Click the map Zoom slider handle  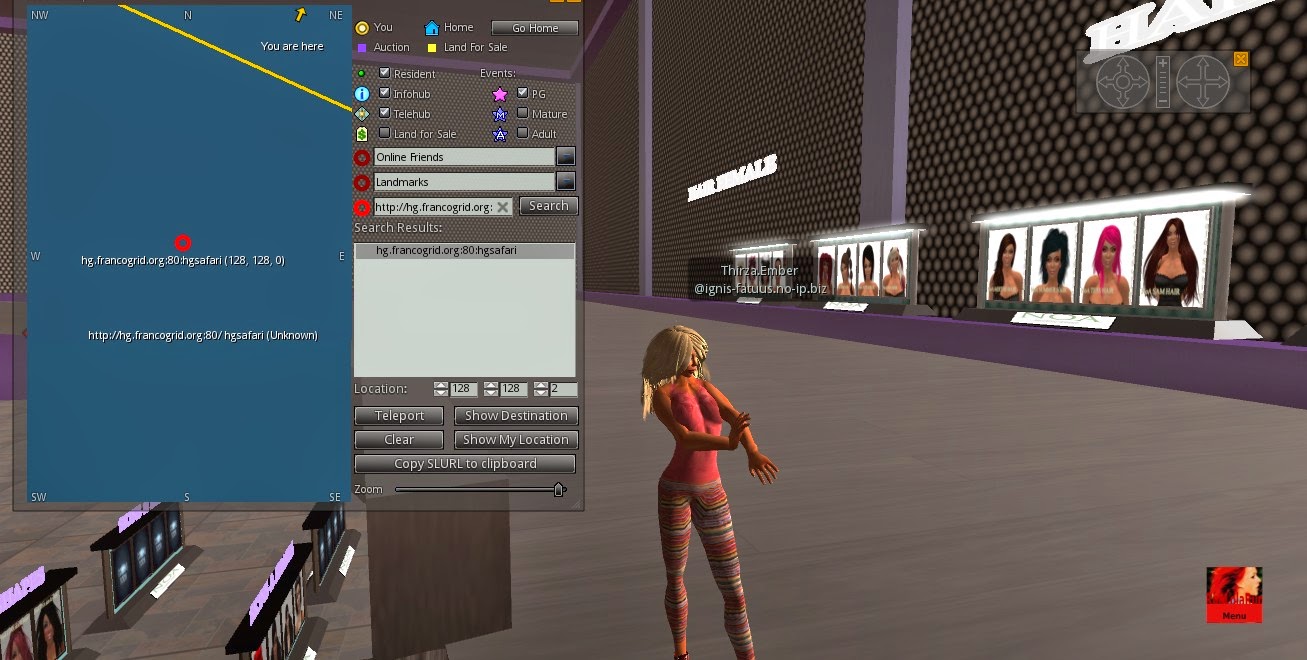tap(559, 489)
